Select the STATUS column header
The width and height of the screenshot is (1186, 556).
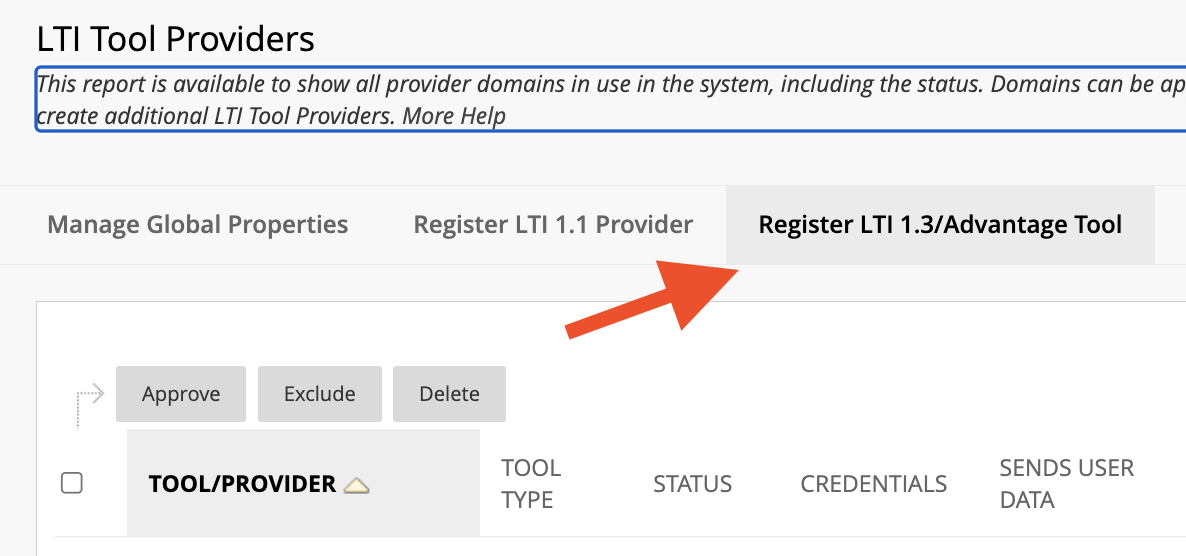692,484
